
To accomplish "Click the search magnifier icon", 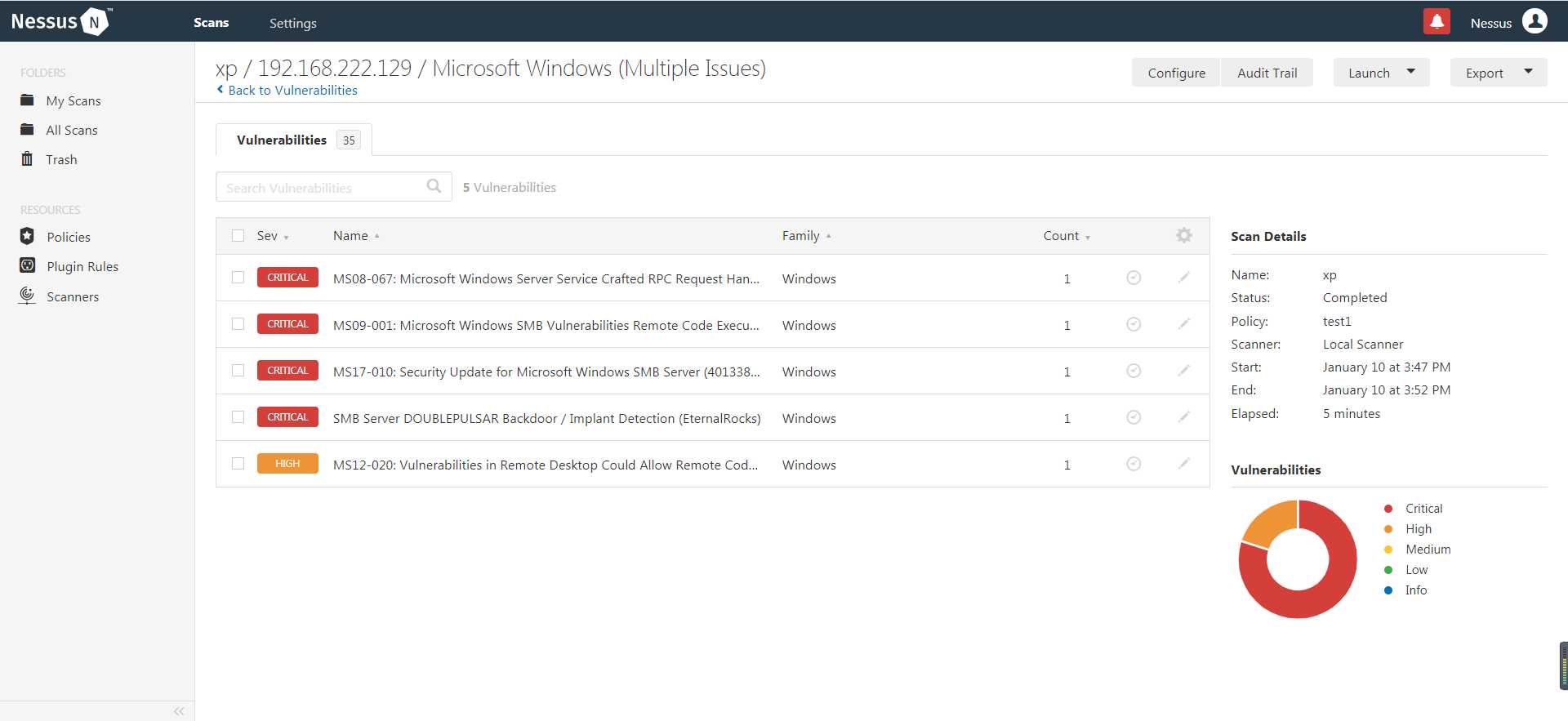I will pos(434,186).
